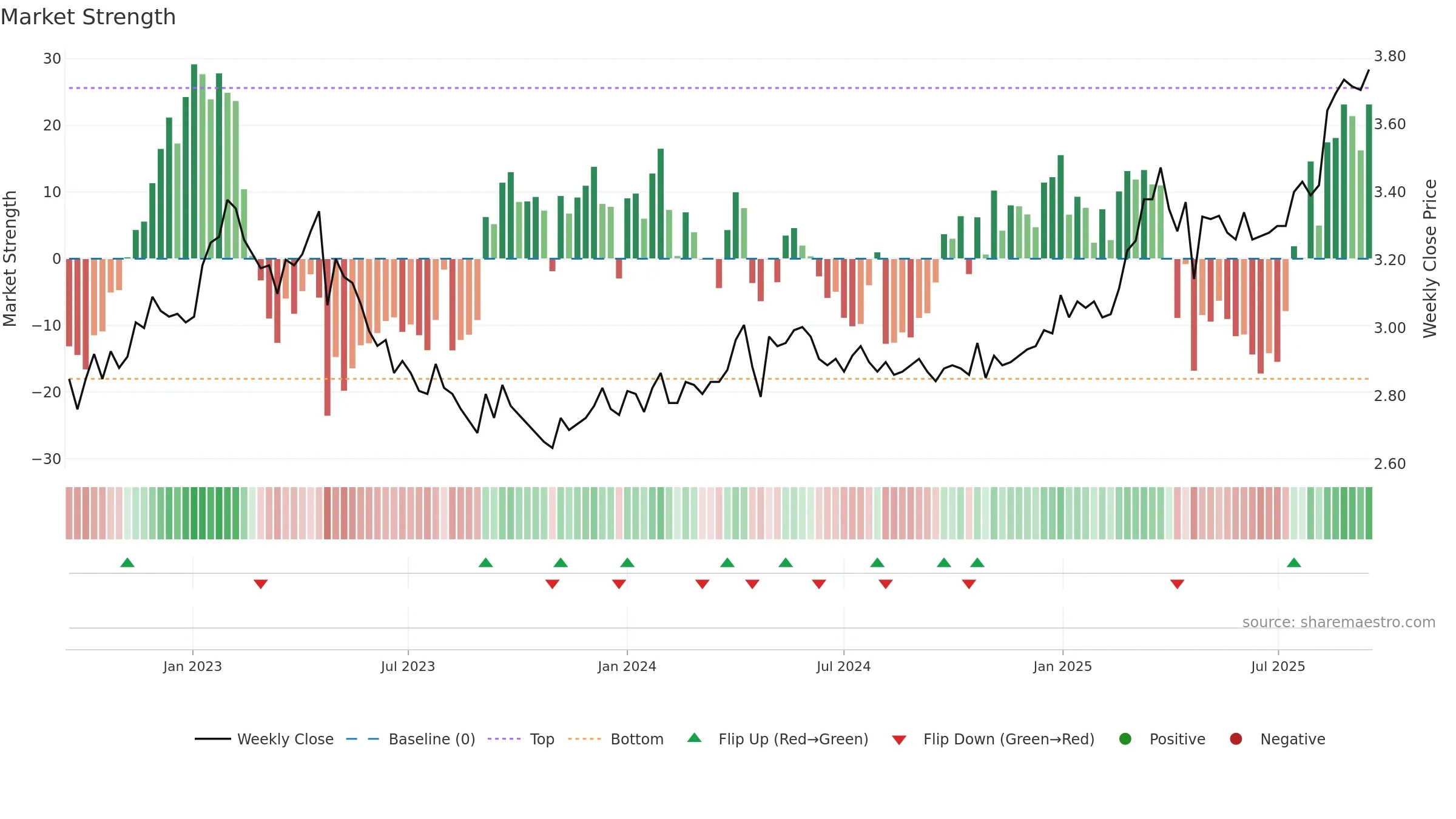The height and width of the screenshot is (819, 1456).
Task: Click the 2.60 price tick on the right axis
Action: [x=1390, y=464]
